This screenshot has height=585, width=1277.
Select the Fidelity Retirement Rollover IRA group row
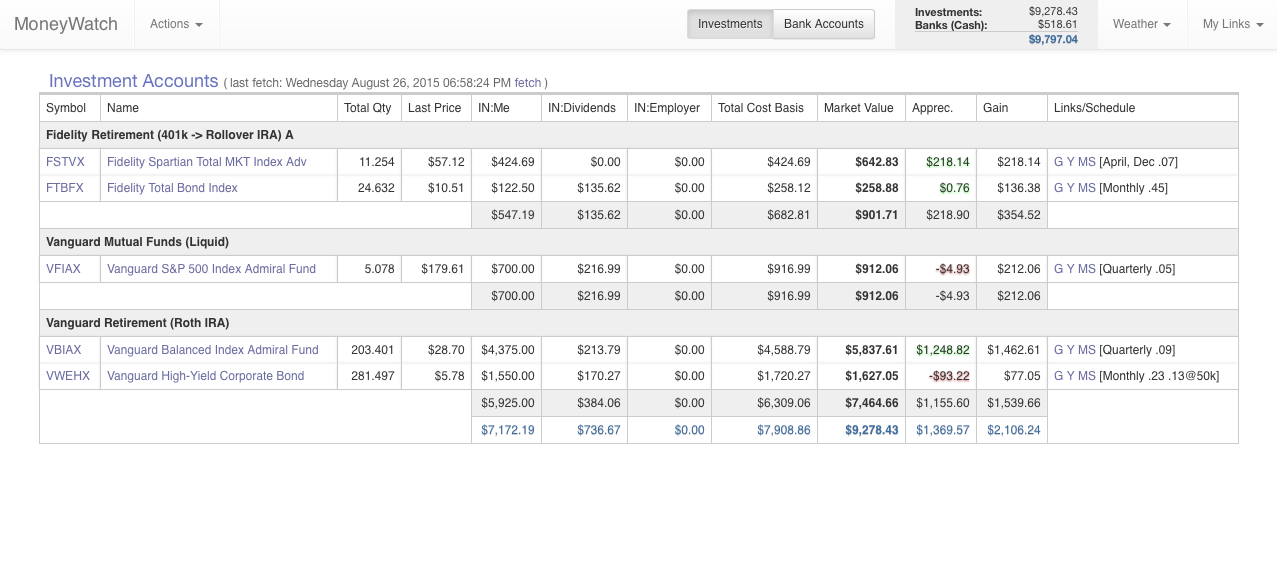639,135
